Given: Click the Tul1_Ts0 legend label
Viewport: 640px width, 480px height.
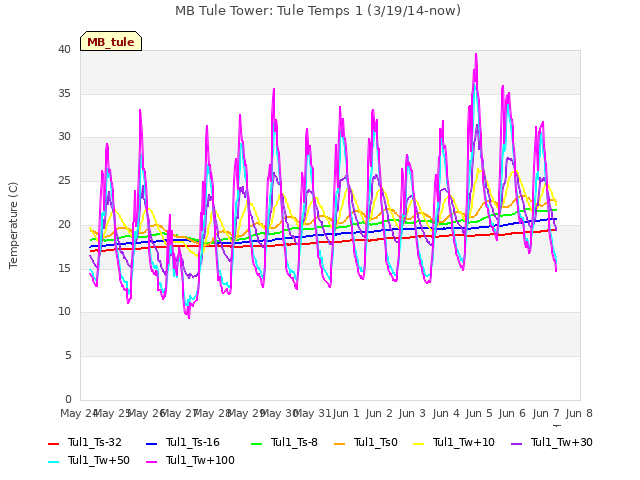Looking at the screenshot, I should tap(376, 442).
